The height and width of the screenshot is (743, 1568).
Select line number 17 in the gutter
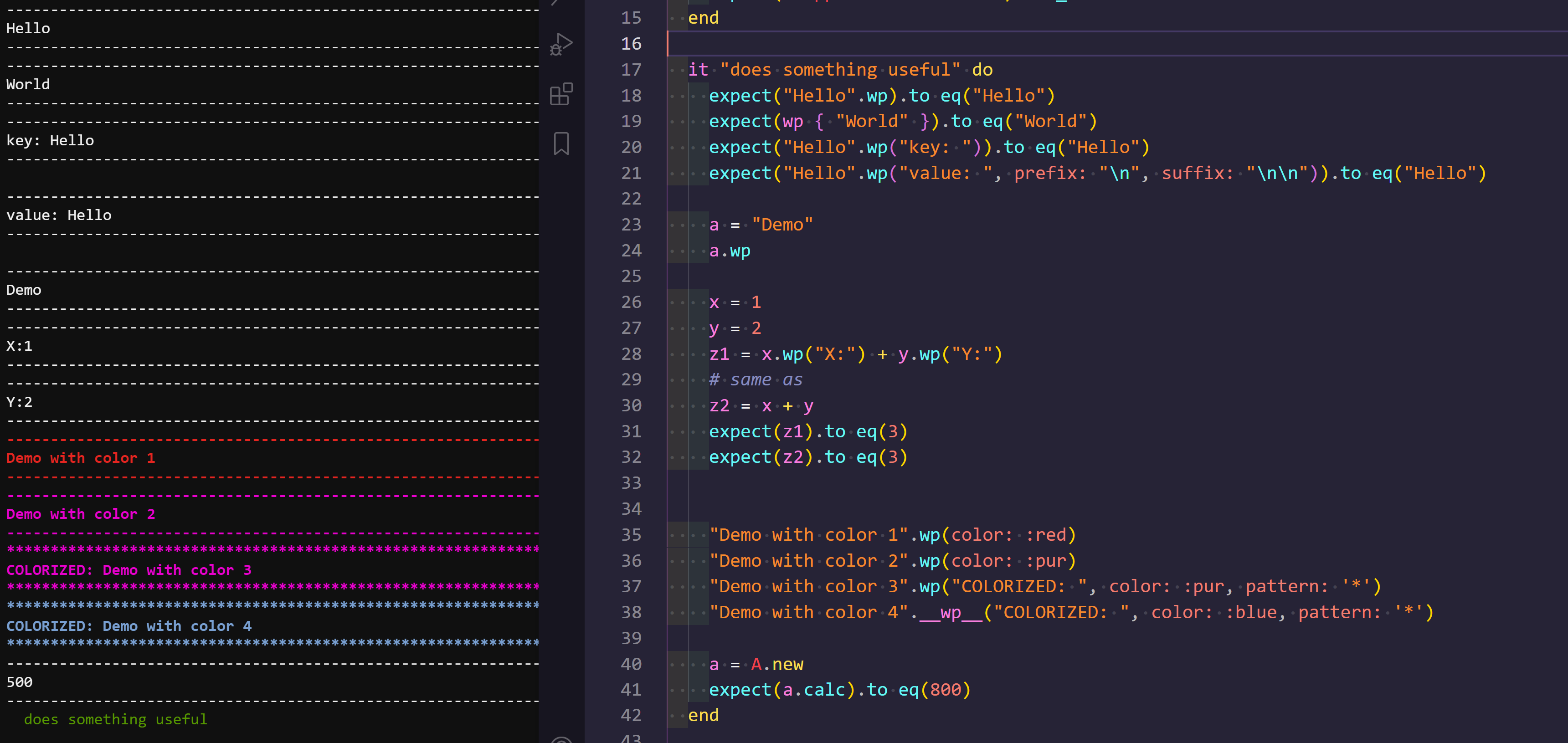[x=631, y=69]
